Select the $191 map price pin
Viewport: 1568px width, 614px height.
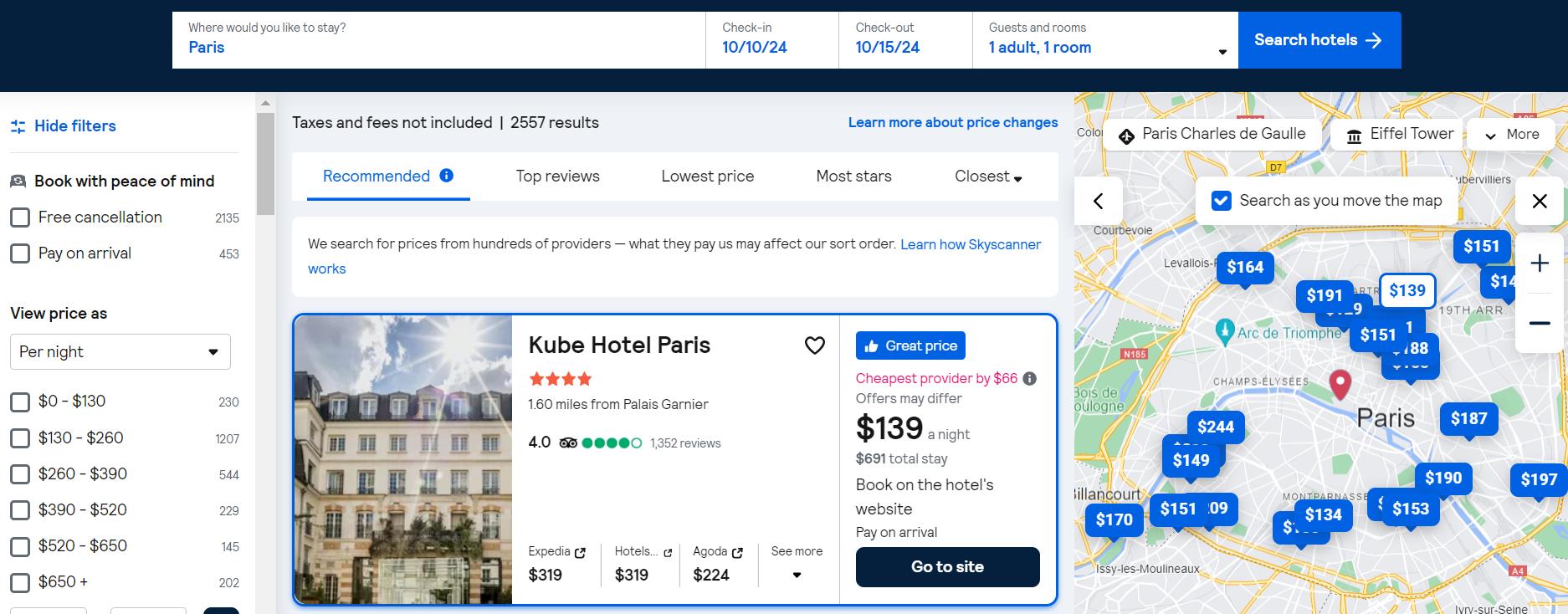(x=1325, y=295)
